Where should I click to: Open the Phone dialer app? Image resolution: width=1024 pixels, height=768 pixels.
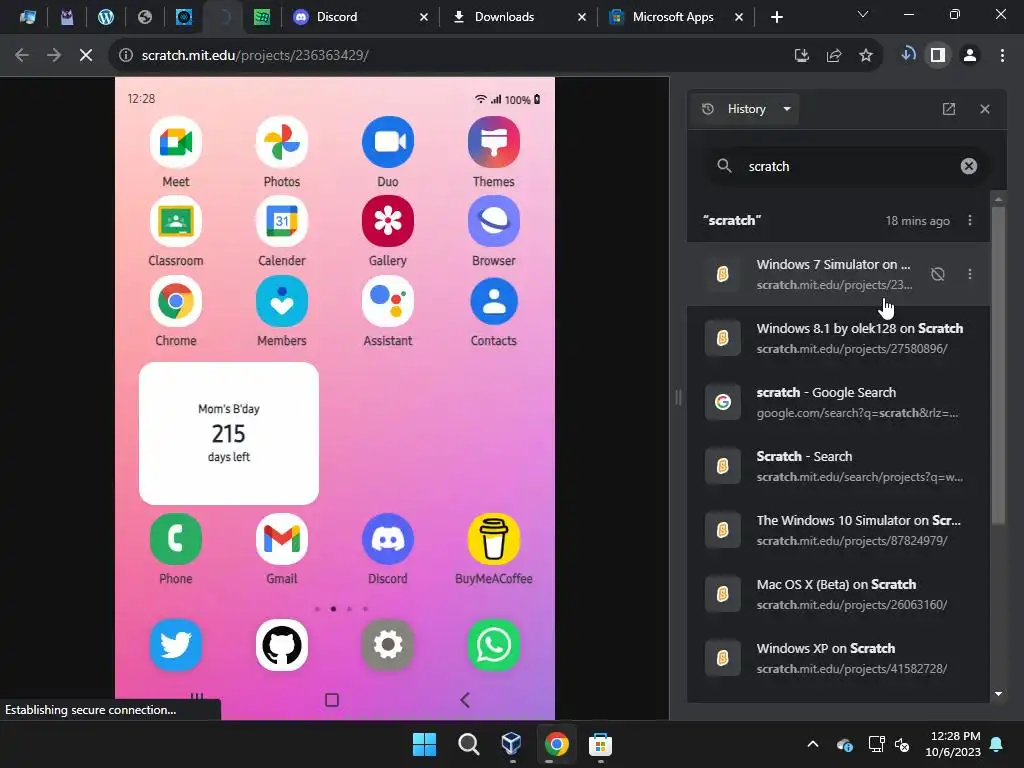[176, 539]
